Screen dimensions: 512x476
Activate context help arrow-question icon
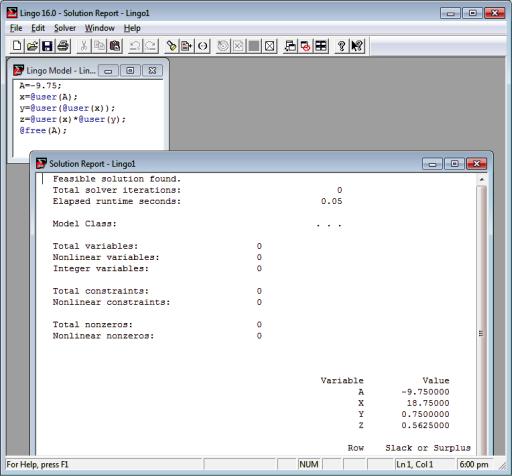357,46
